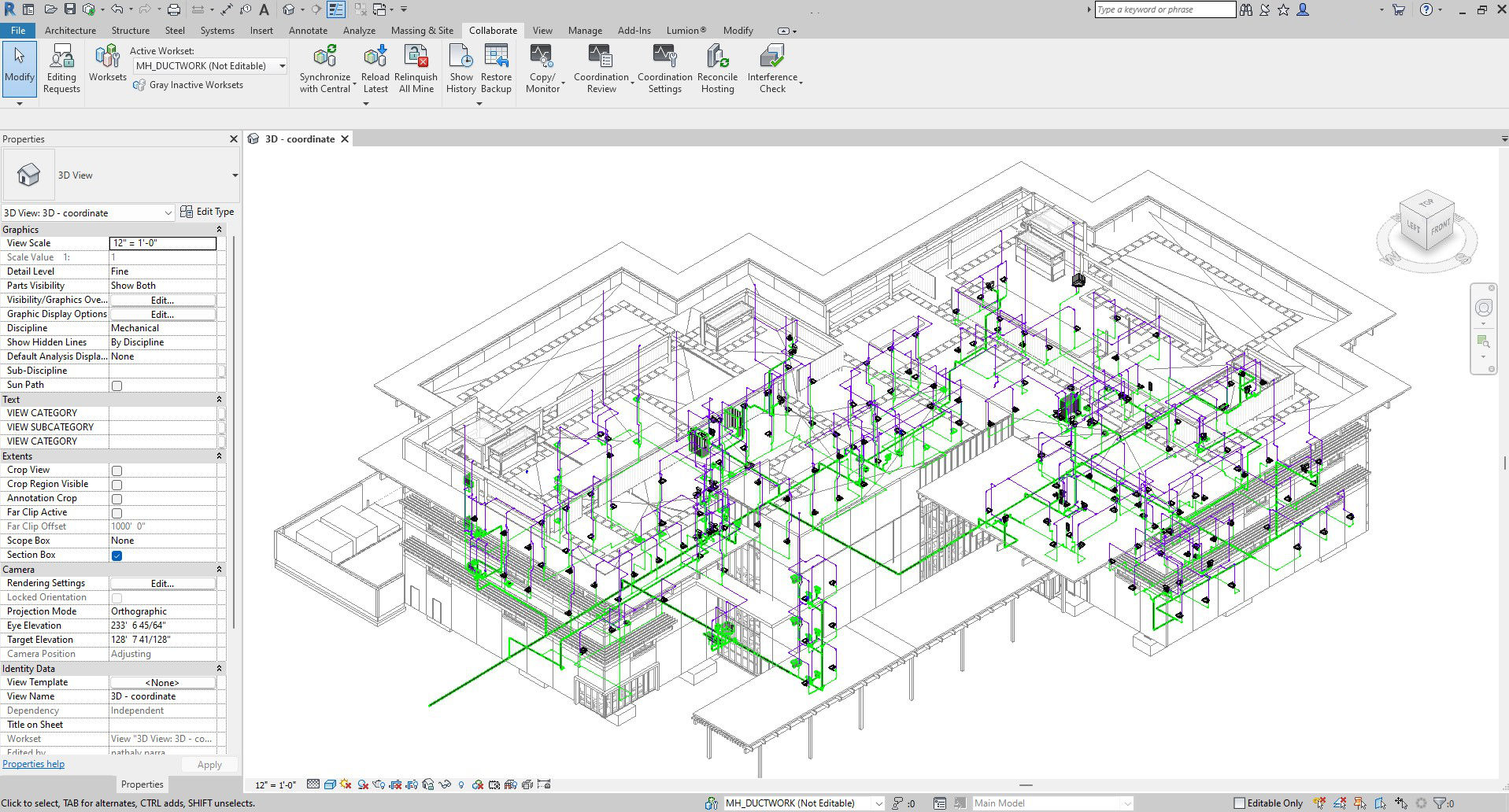Collapse the Graphics properties section
The height and width of the screenshot is (812, 1509).
point(219,230)
